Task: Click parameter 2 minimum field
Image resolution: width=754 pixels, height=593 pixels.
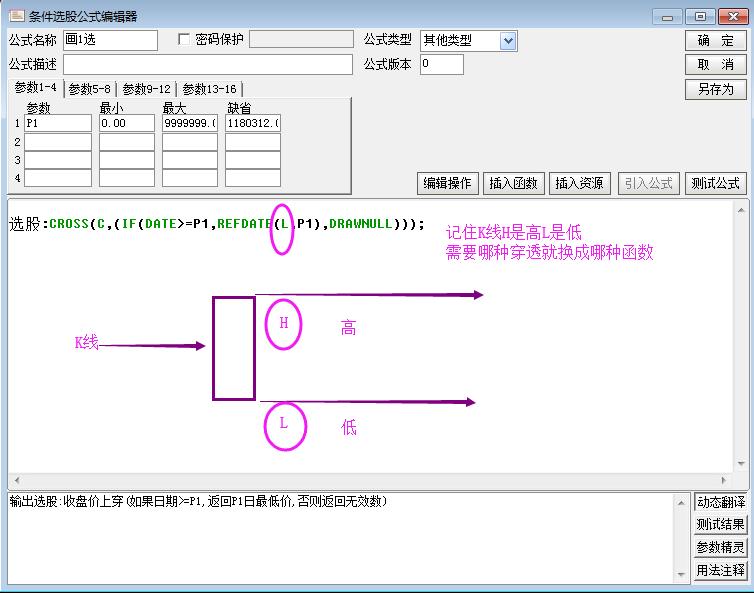Action: [127, 142]
